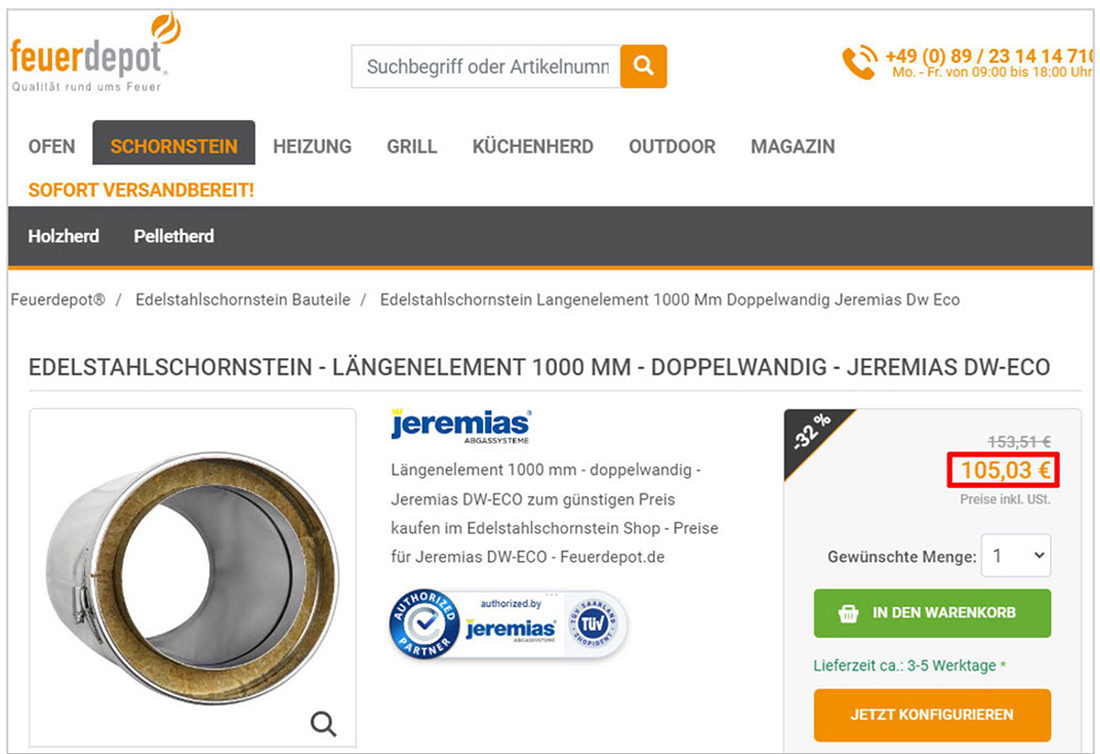1100x754 pixels.
Task: Click the Authorized Partner Jeremias badge
Action: pyautogui.click(x=473, y=624)
